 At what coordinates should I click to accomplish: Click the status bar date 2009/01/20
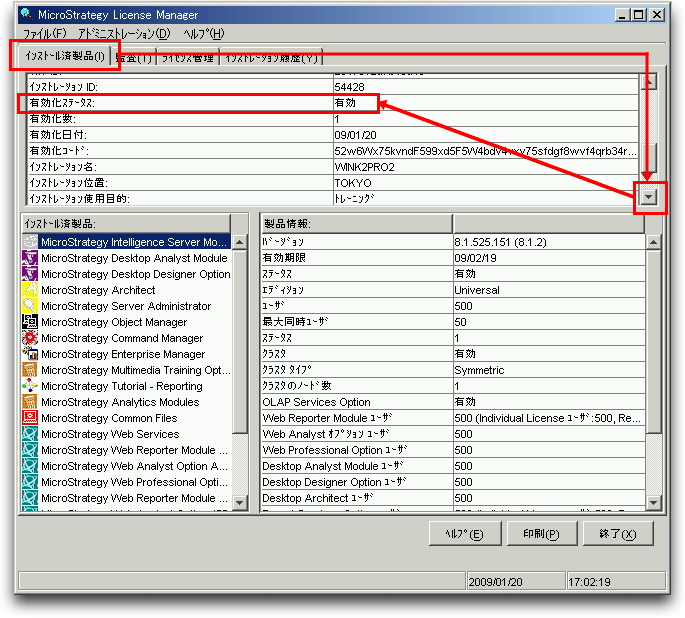[x=495, y=582]
